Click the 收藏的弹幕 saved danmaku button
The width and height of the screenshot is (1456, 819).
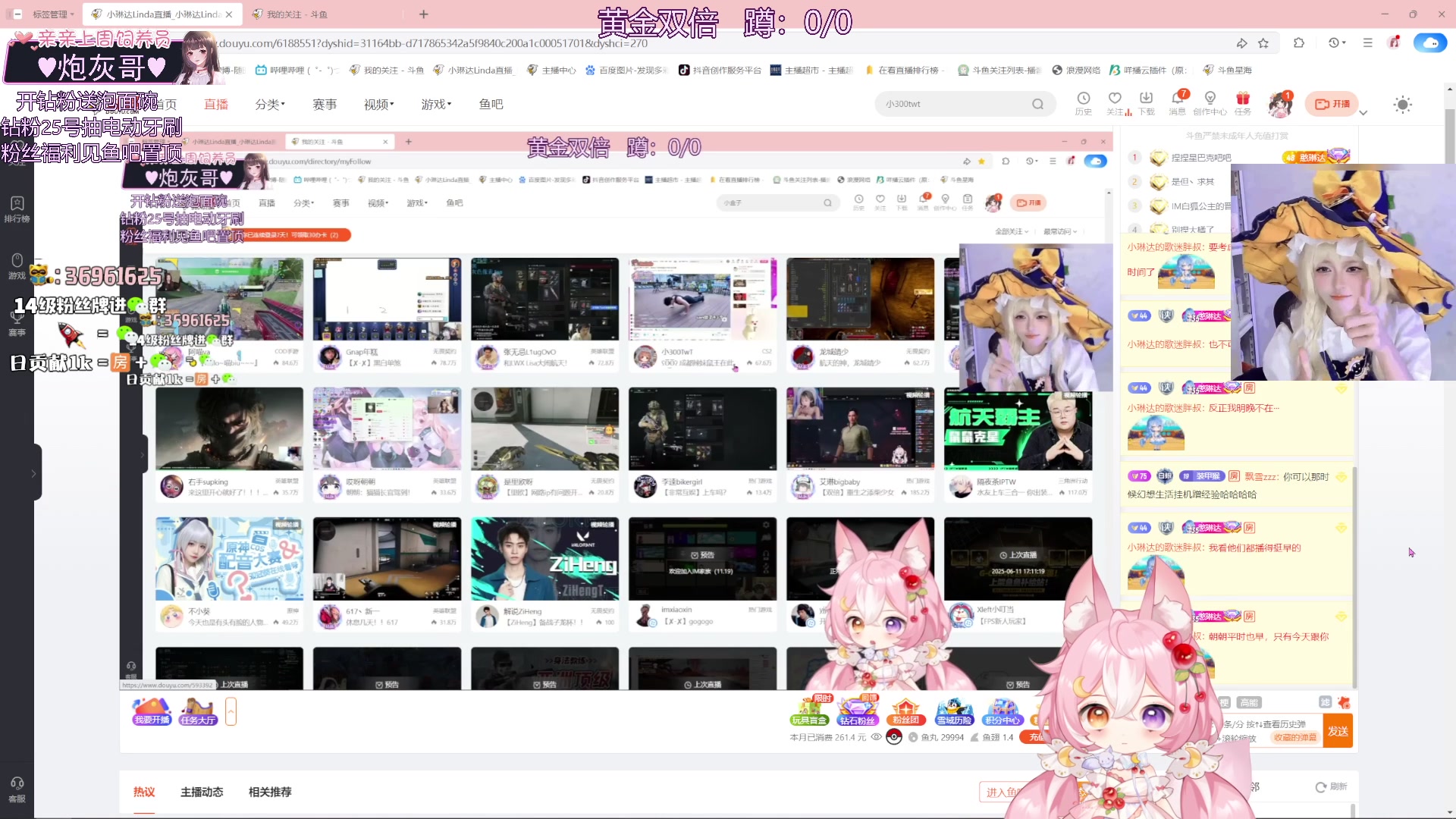[x=1294, y=737]
